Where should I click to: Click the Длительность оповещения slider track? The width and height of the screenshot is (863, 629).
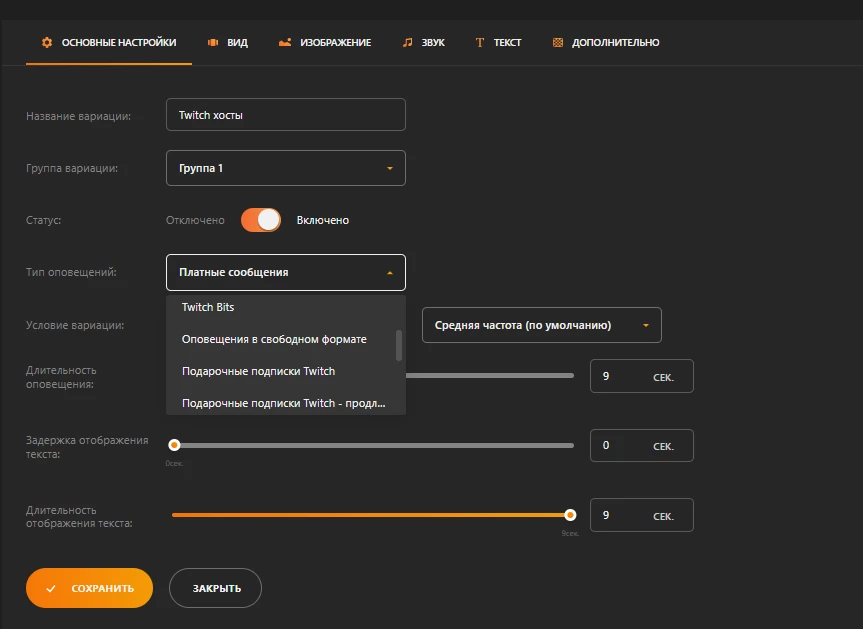tap(490, 375)
